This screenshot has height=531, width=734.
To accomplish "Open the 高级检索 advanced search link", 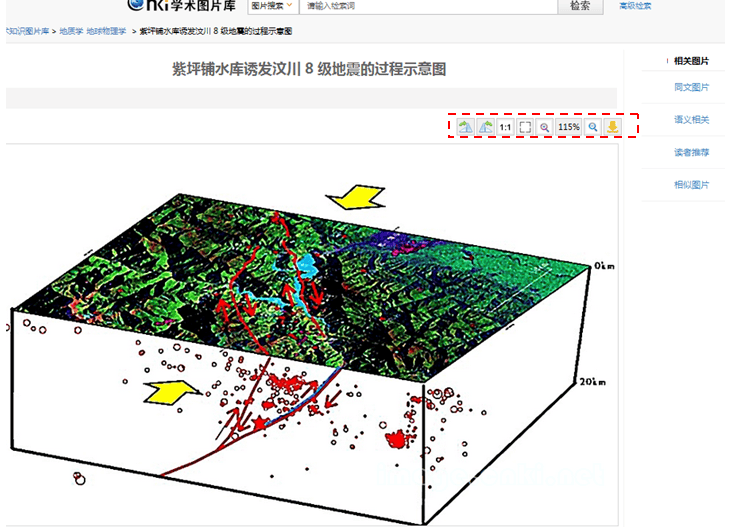I will [x=636, y=6].
